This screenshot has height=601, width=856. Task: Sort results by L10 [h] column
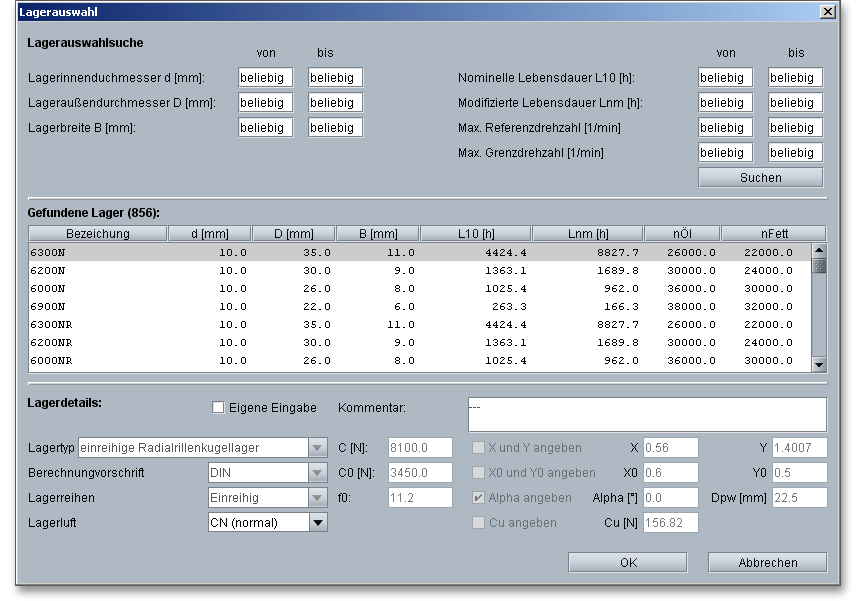point(476,234)
